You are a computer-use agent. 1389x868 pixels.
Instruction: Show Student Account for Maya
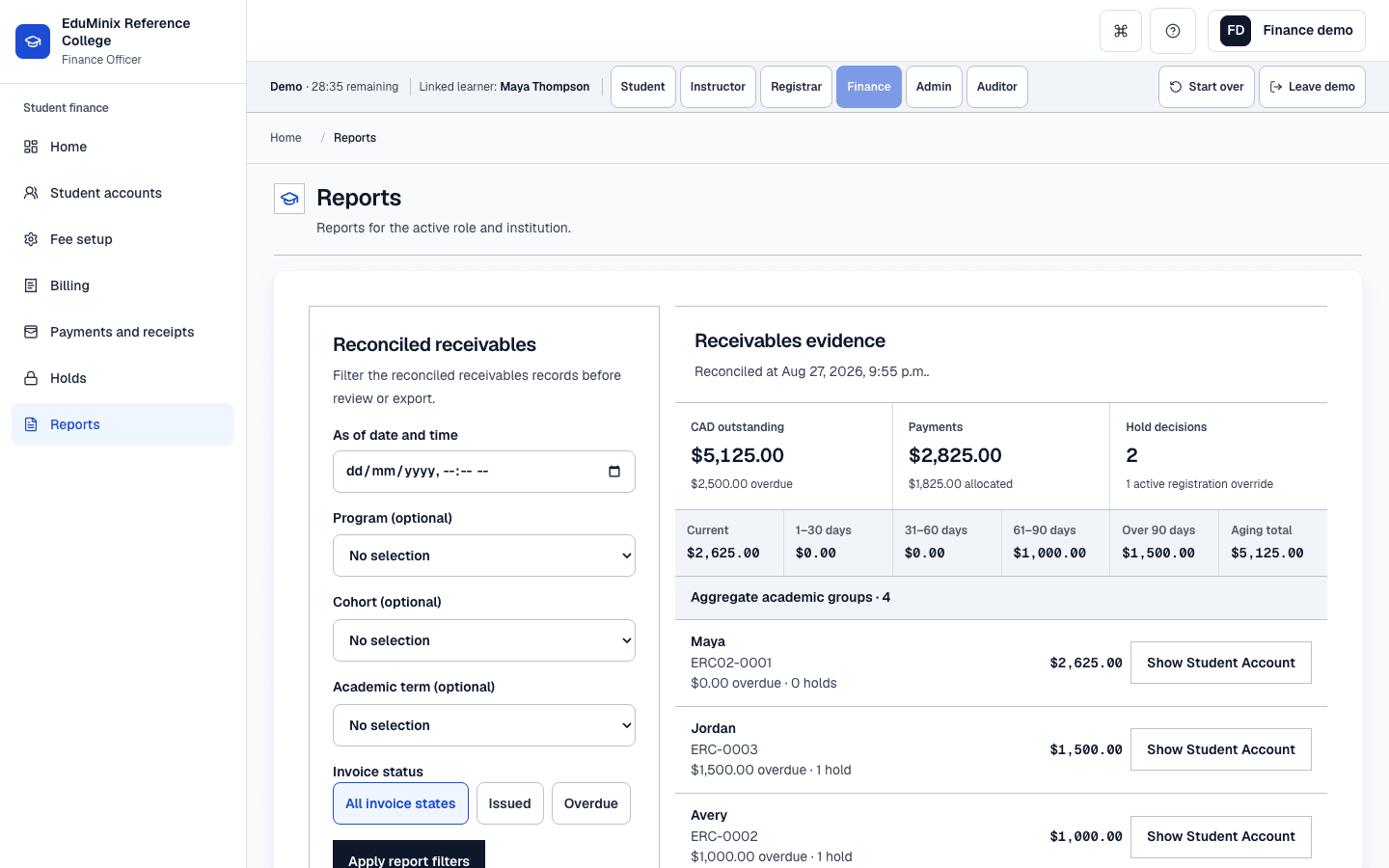(x=1221, y=663)
